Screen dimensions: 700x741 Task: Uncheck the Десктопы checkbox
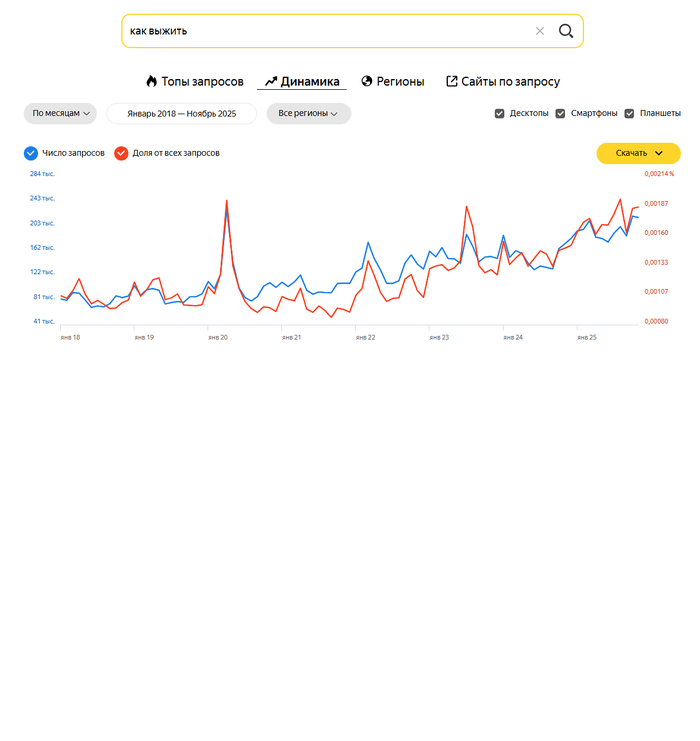click(x=500, y=114)
